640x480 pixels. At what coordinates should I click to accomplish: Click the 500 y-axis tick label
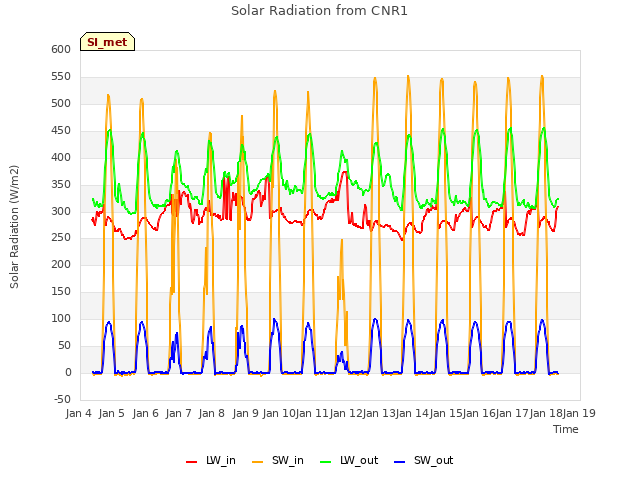coord(61,103)
